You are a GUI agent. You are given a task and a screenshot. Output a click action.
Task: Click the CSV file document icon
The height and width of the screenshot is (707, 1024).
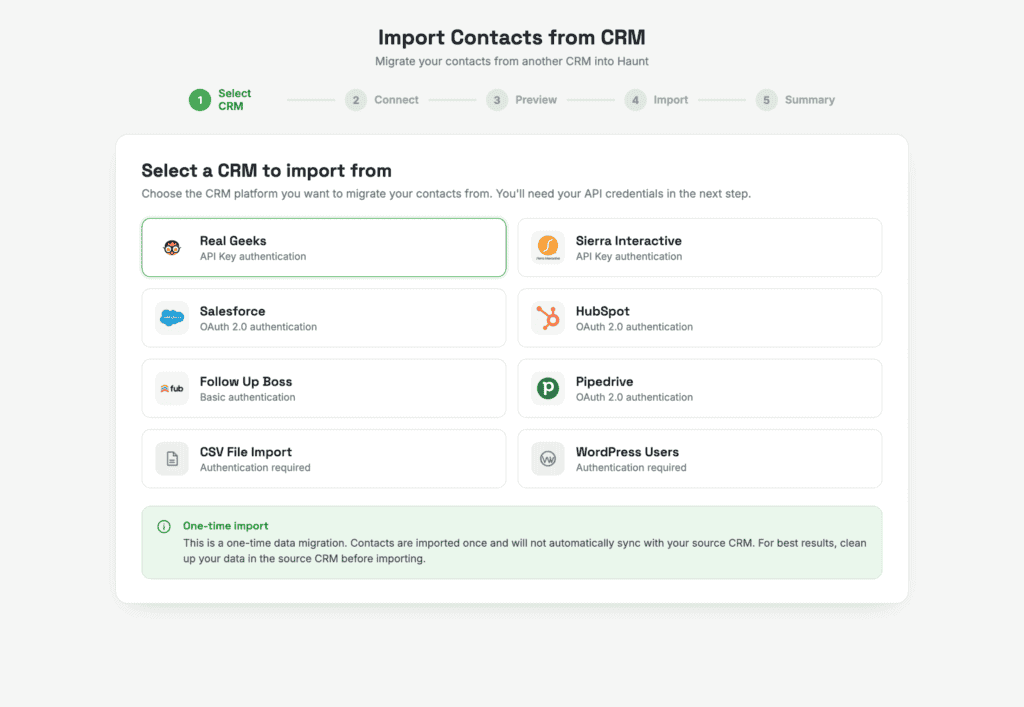[172, 459]
